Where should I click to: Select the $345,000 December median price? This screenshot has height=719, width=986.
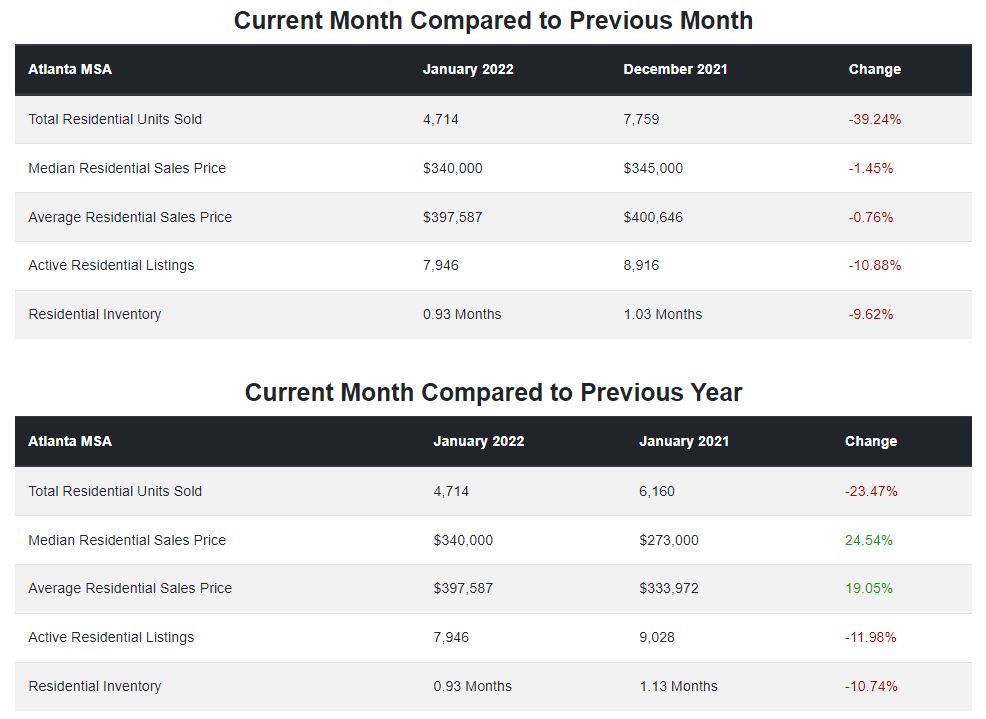point(653,168)
